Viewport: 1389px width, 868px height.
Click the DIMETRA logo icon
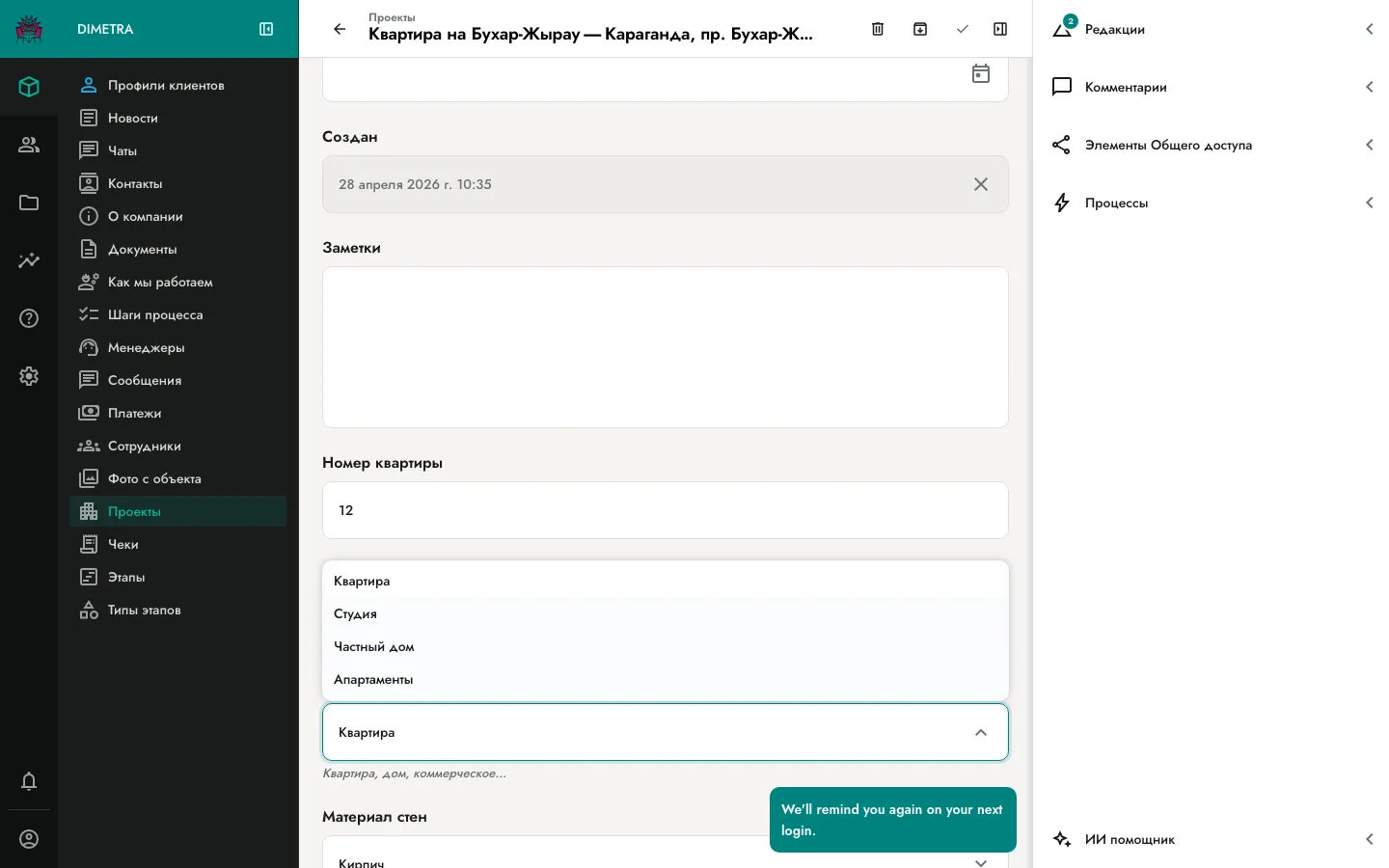29,29
